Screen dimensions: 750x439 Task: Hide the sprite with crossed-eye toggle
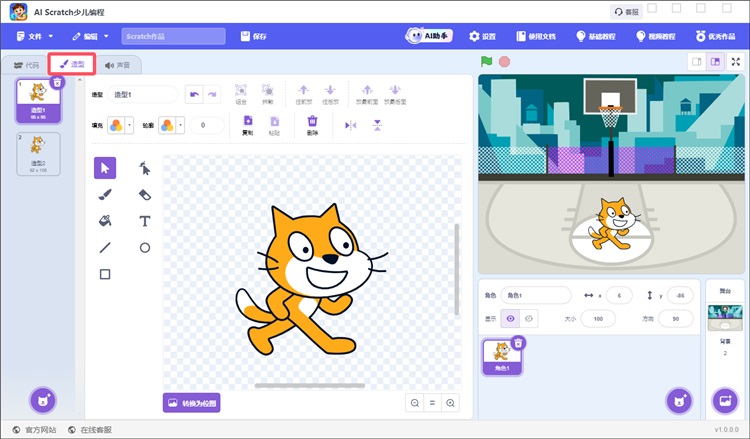[530, 318]
